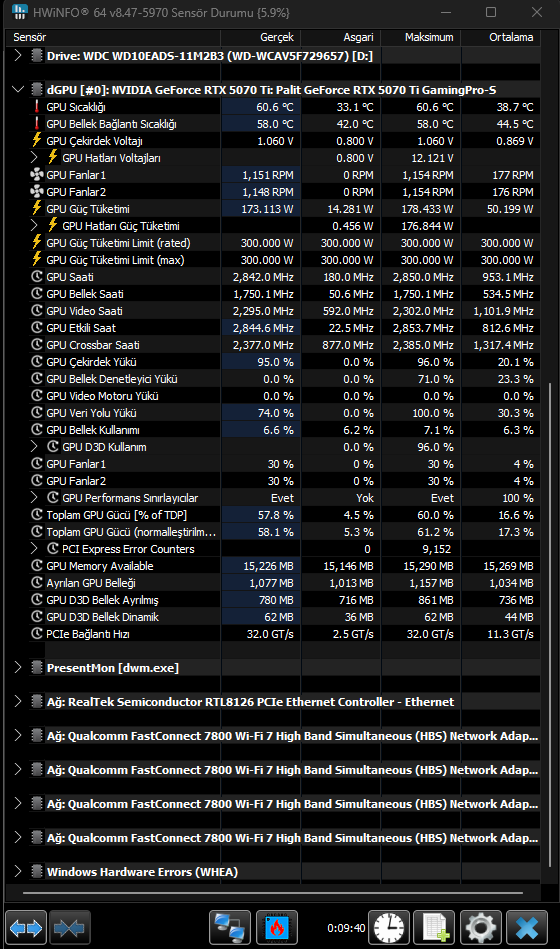The width and height of the screenshot is (560, 949).
Task: Collapse the dGPU NVIDIA GeForce RTX 5070 Ti group
Action: [18, 90]
